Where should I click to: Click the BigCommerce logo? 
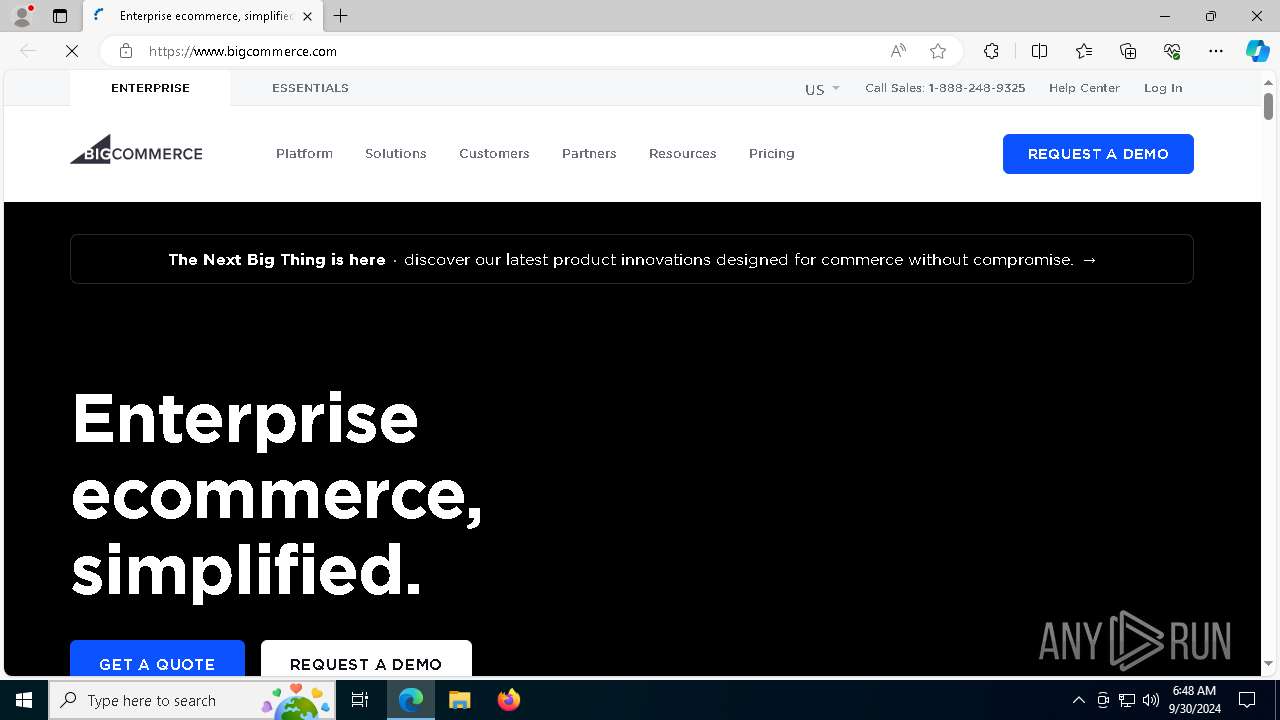(x=136, y=150)
